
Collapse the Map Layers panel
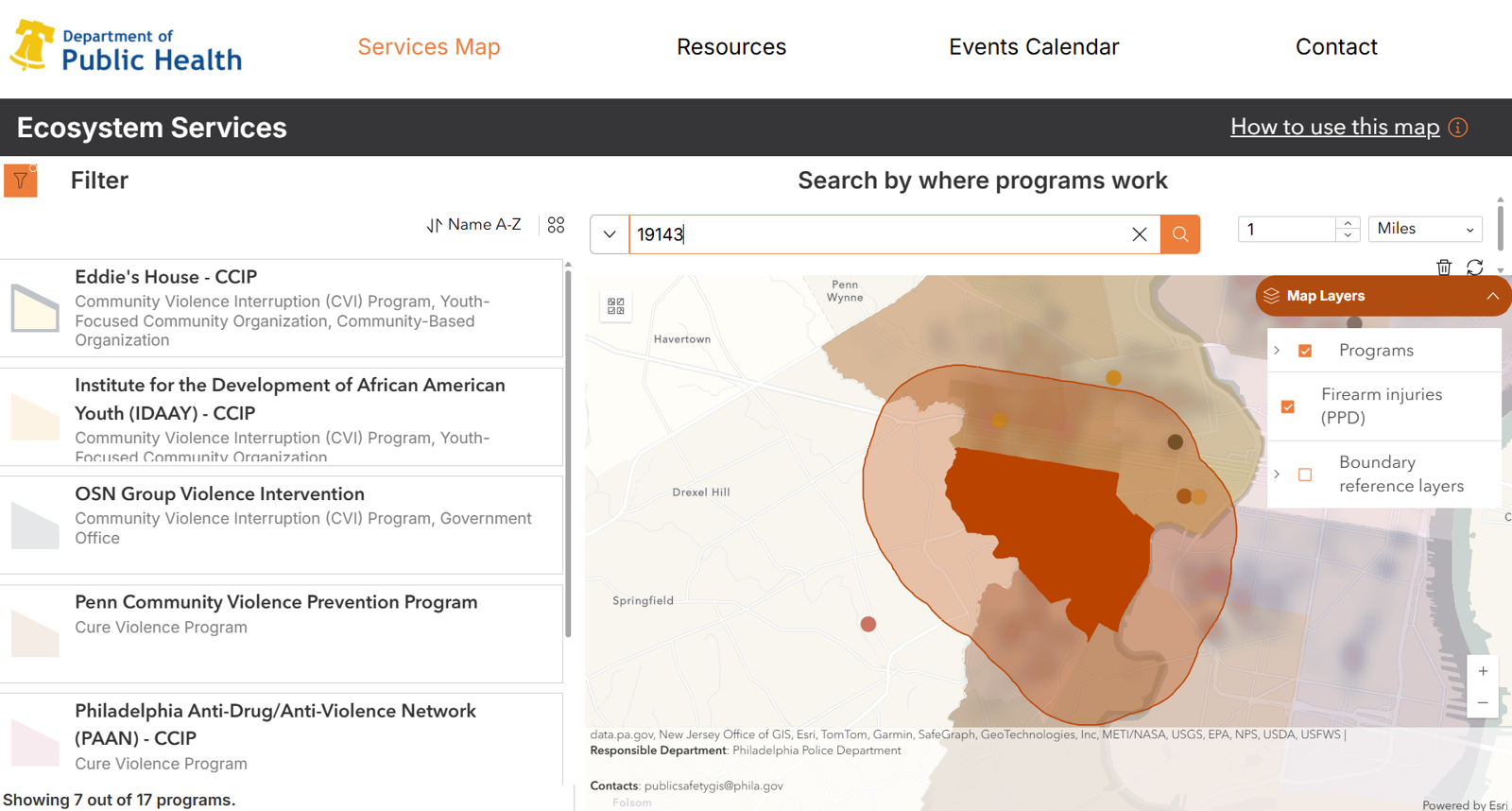(x=1492, y=296)
